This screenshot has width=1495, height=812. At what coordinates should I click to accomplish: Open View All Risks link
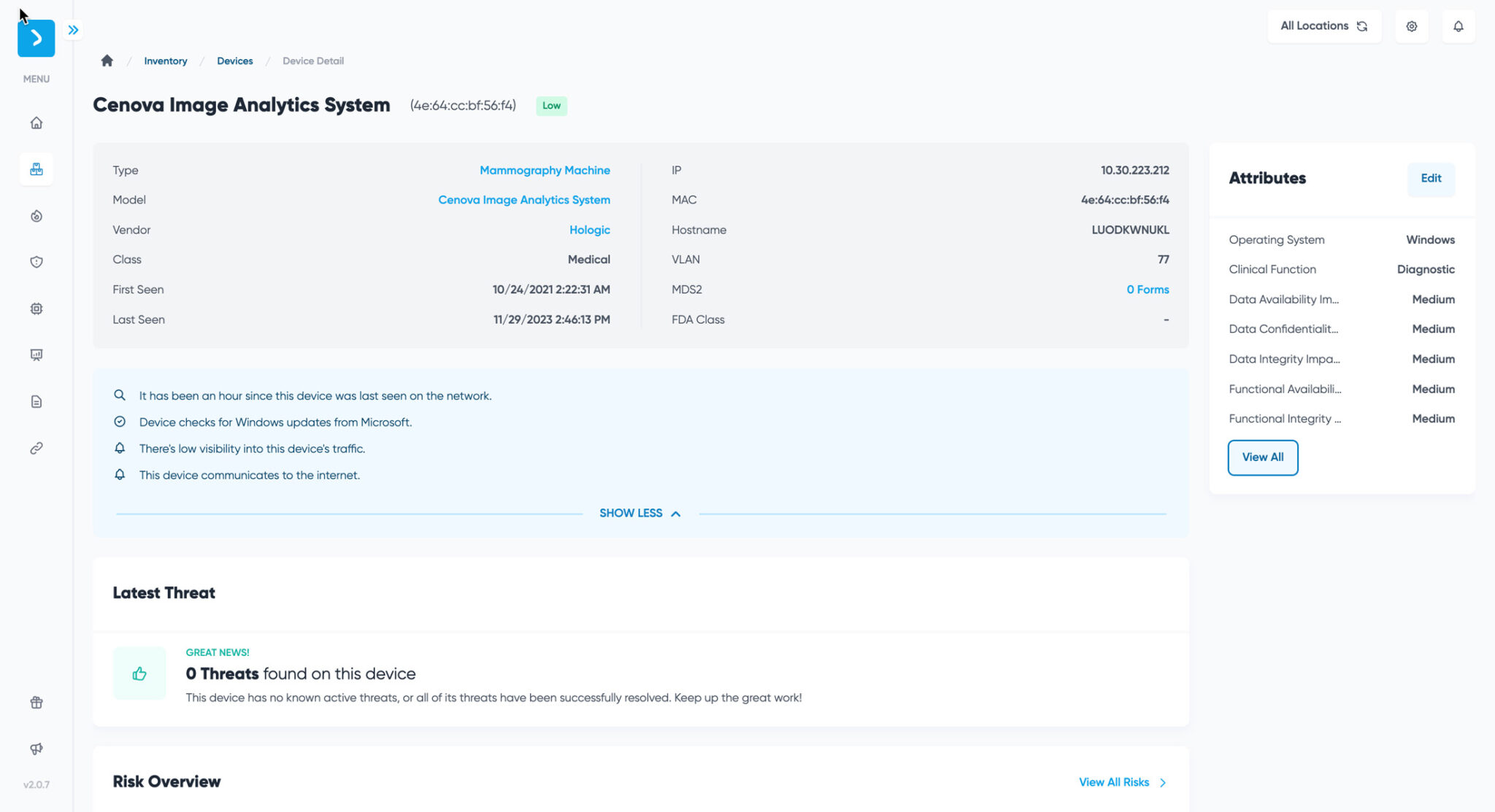point(1114,782)
